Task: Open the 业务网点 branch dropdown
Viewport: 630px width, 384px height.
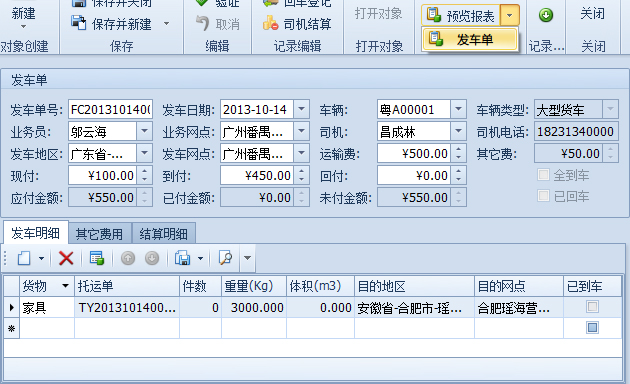Action: 301,131
